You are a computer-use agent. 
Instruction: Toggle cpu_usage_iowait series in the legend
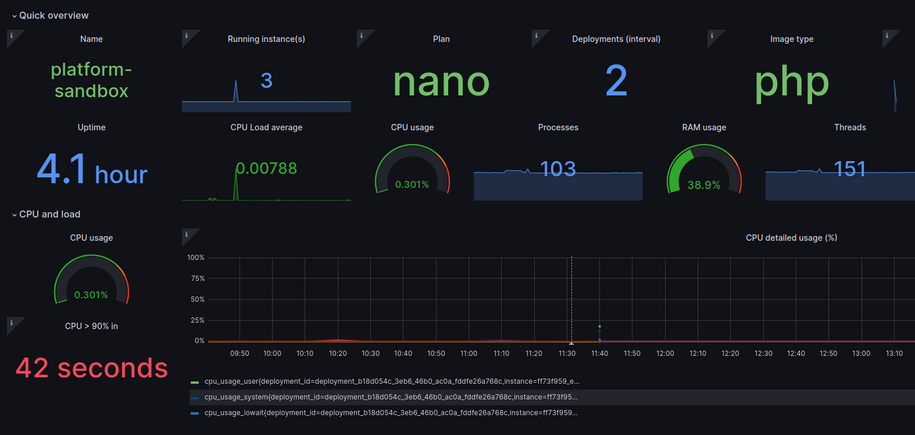(x=390, y=412)
